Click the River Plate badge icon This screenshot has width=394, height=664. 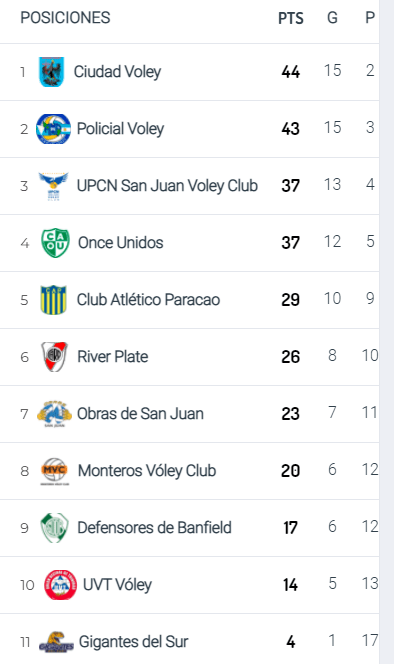(x=54, y=357)
